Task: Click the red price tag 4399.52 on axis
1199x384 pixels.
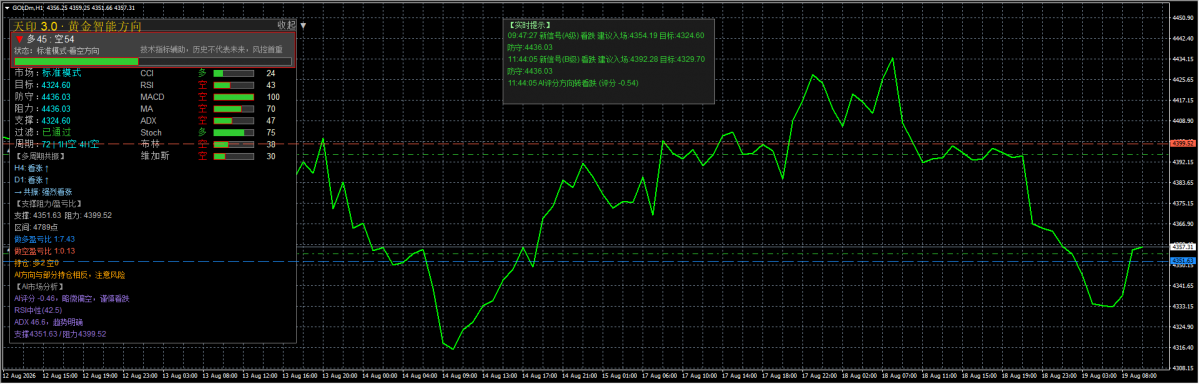Action: 1182,143
